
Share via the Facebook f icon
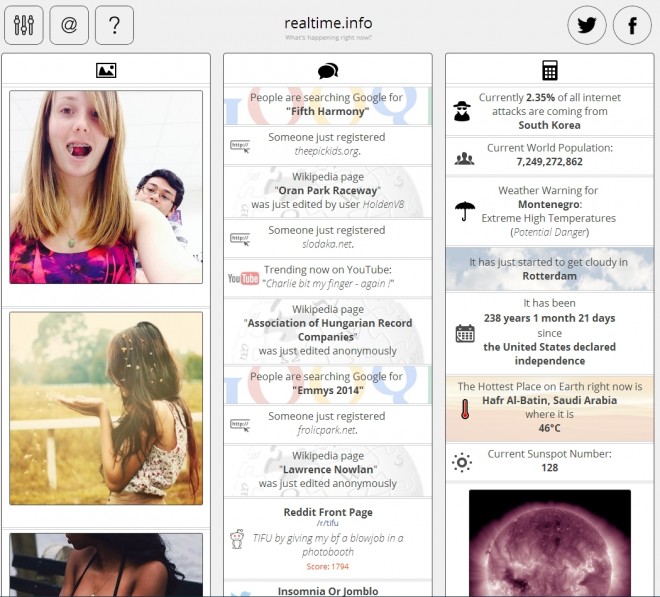click(x=632, y=25)
